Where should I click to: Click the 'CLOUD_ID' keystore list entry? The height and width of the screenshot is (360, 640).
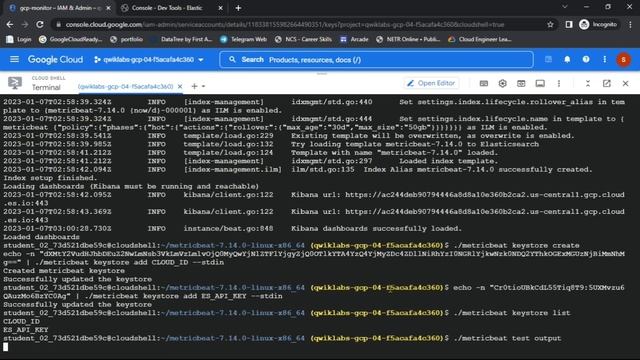pos(21,321)
